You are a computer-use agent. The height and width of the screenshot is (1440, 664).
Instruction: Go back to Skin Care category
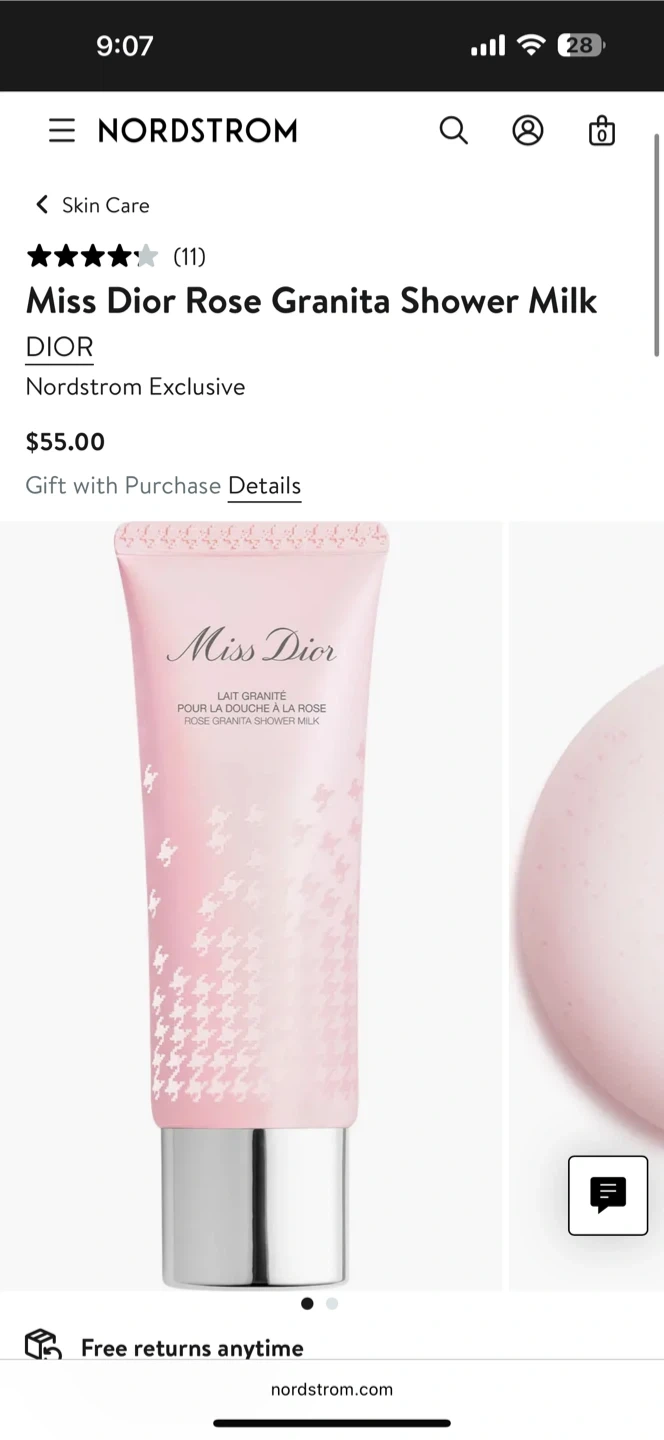[105, 205]
